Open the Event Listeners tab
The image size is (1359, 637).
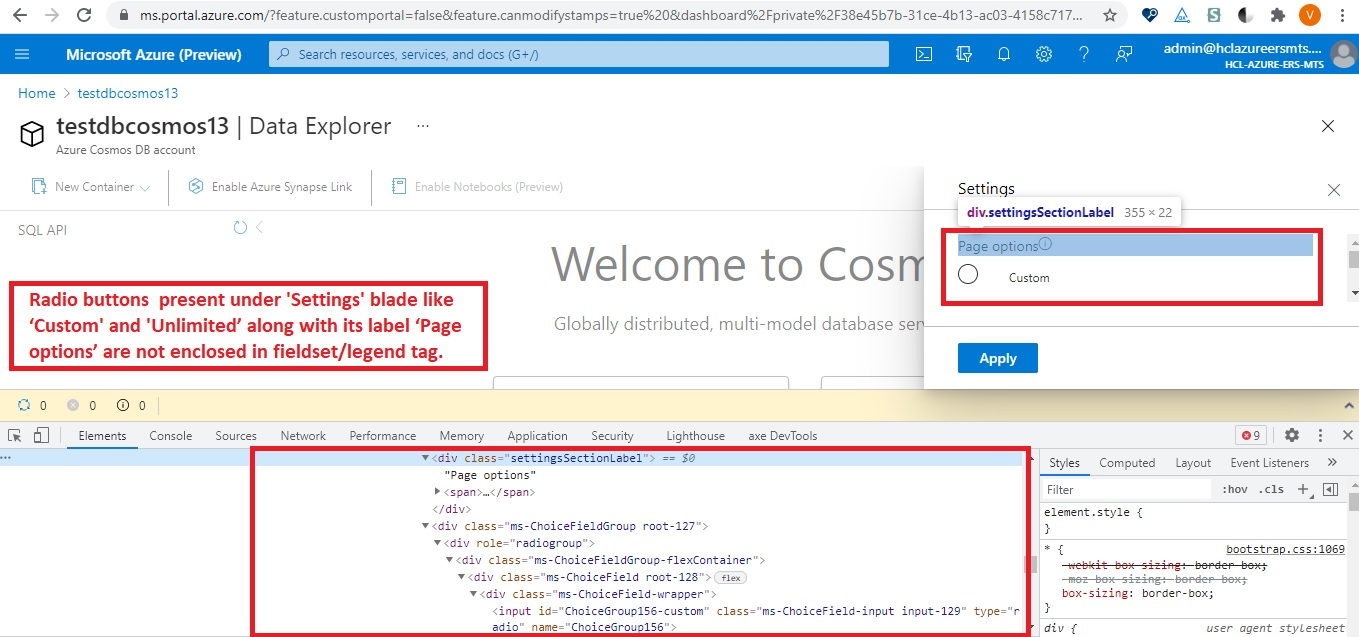point(1270,463)
